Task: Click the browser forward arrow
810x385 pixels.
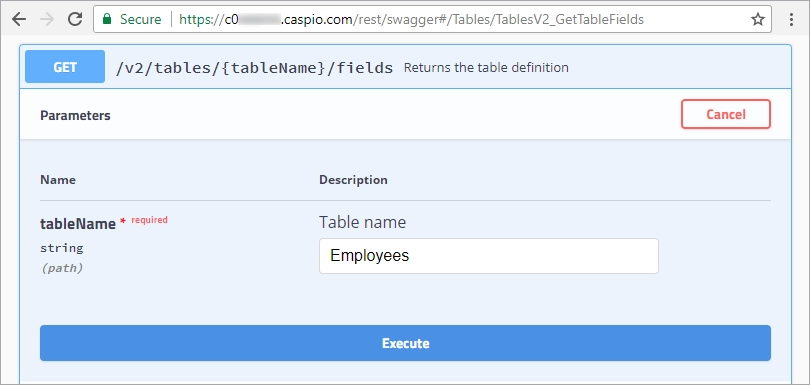Action: [x=47, y=20]
